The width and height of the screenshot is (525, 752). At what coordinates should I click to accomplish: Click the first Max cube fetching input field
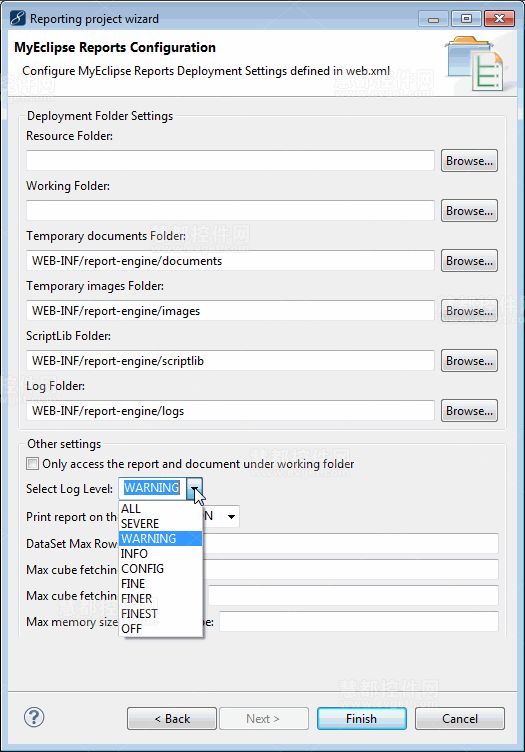pos(350,569)
